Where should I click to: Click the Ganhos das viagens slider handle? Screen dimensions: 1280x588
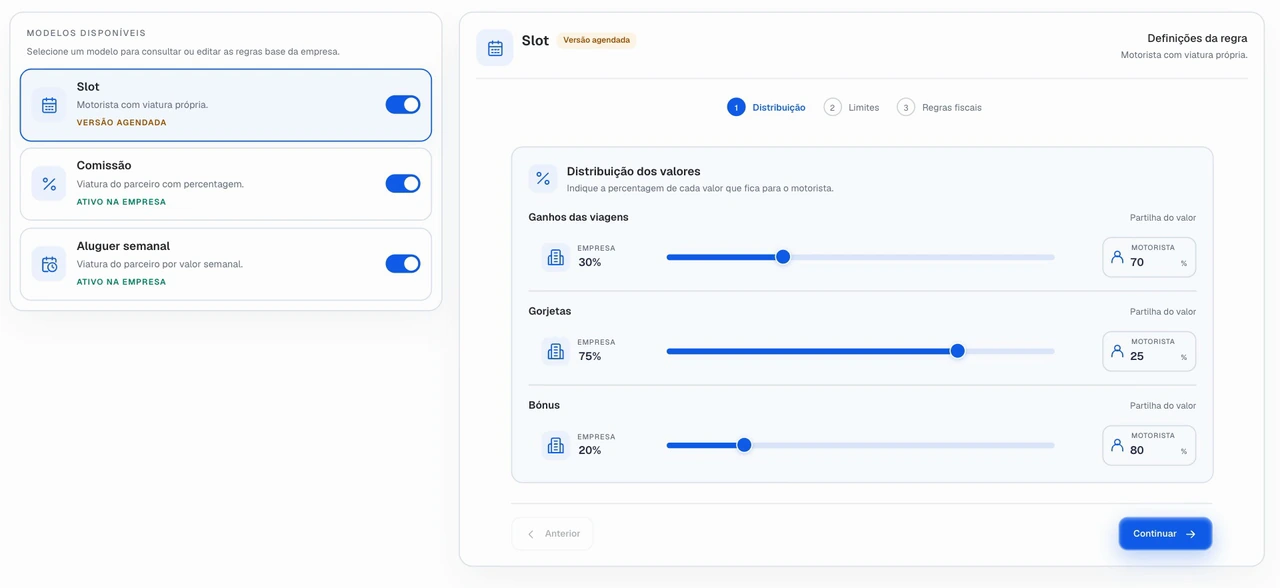tap(783, 257)
